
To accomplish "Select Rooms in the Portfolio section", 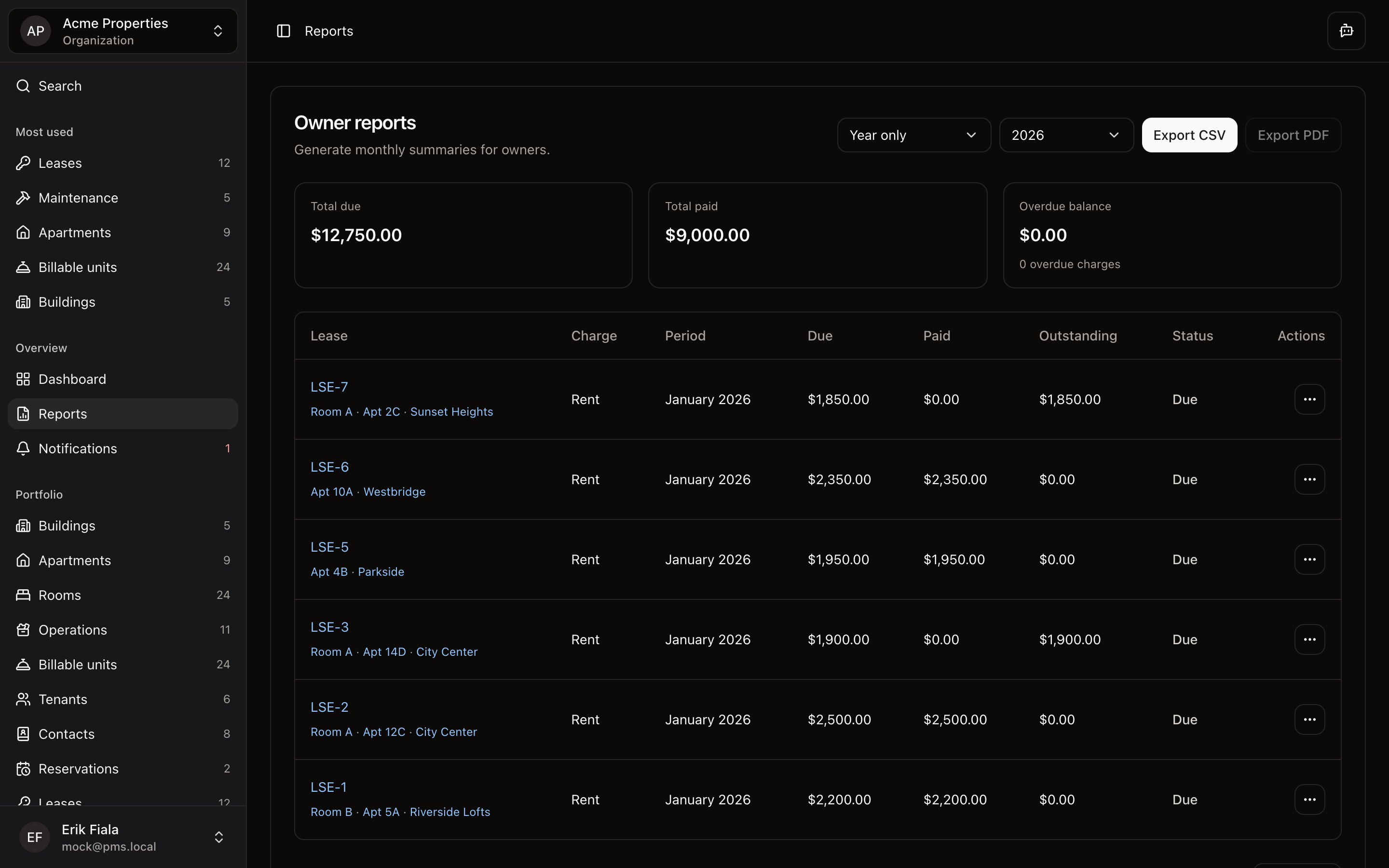I will pos(59,596).
